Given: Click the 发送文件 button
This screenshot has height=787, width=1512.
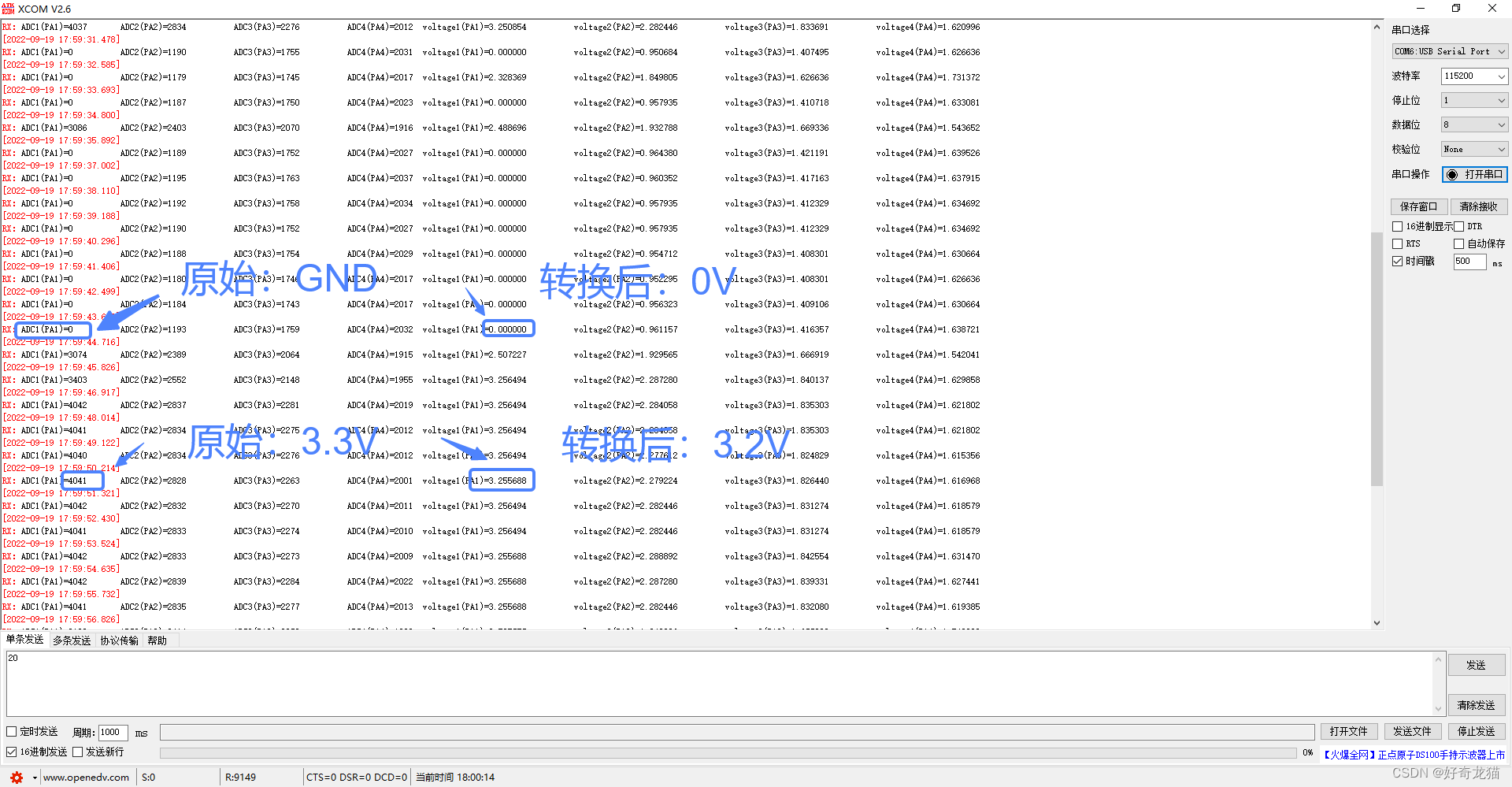Looking at the screenshot, I should click(x=1413, y=732).
